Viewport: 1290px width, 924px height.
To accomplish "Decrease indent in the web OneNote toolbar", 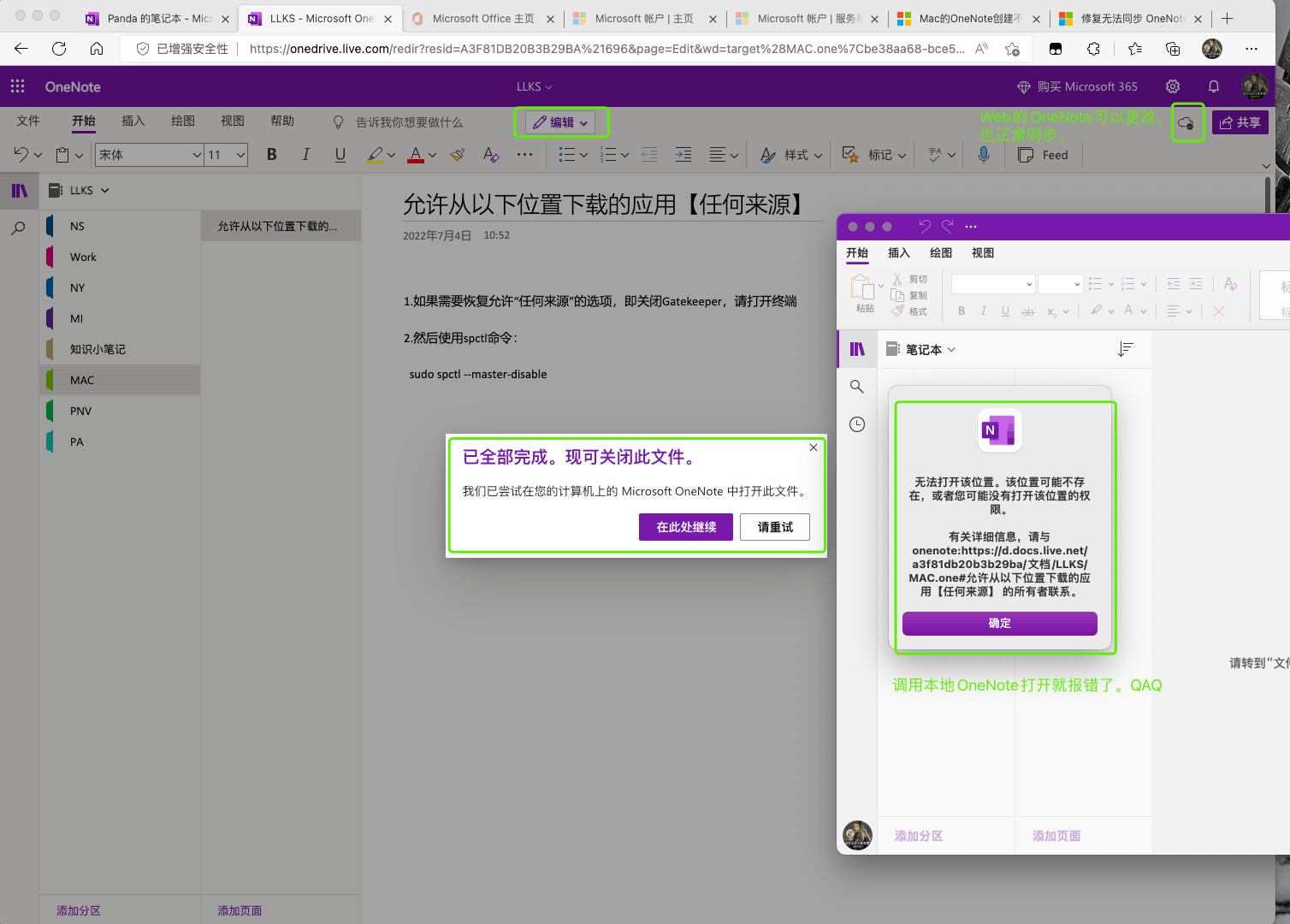I will (x=650, y=155).
